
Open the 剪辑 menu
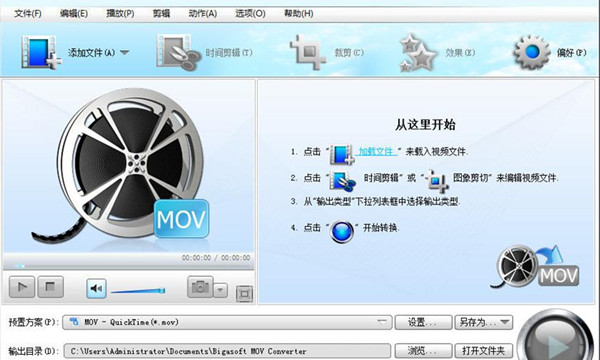tap(161, 13)
